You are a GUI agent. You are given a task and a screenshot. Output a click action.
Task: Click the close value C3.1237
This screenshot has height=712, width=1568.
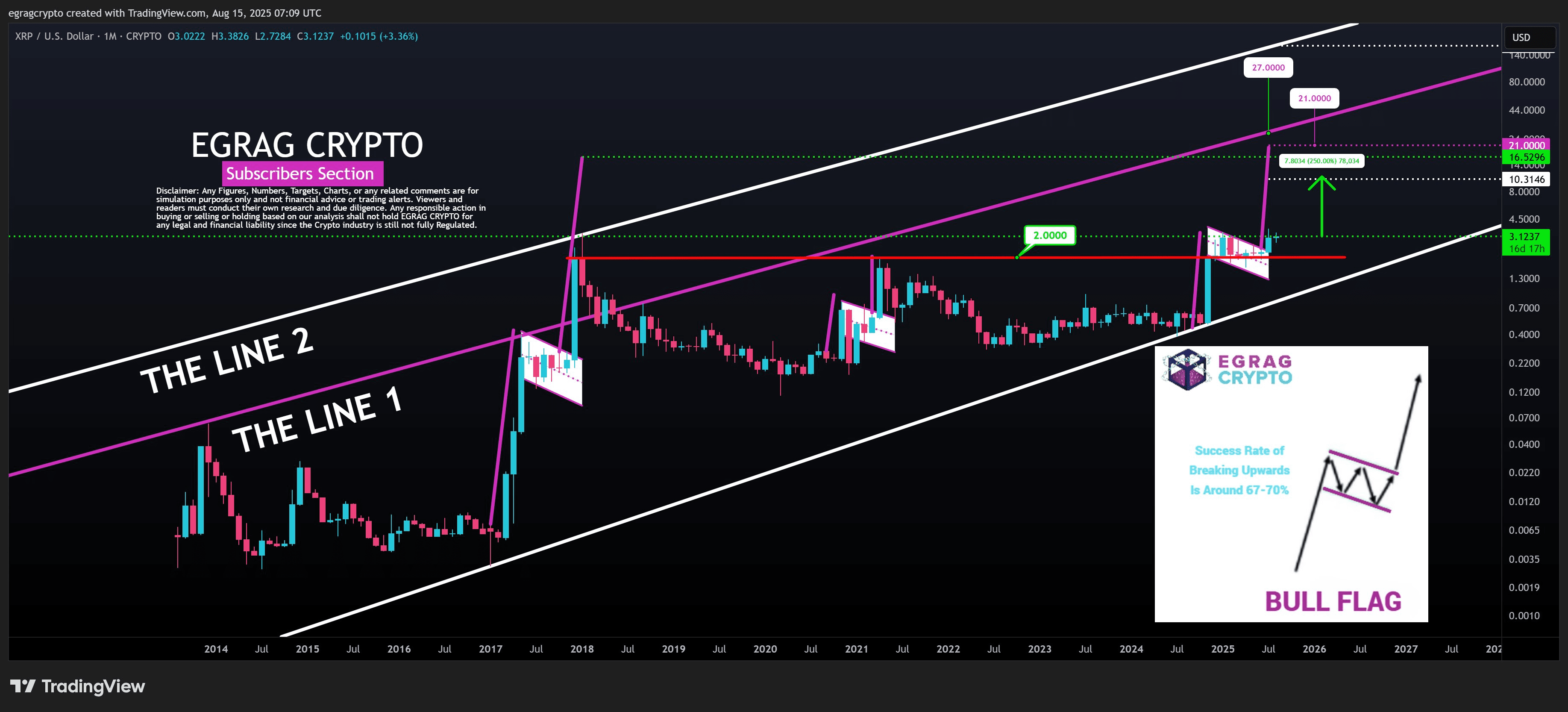(315, 37)
